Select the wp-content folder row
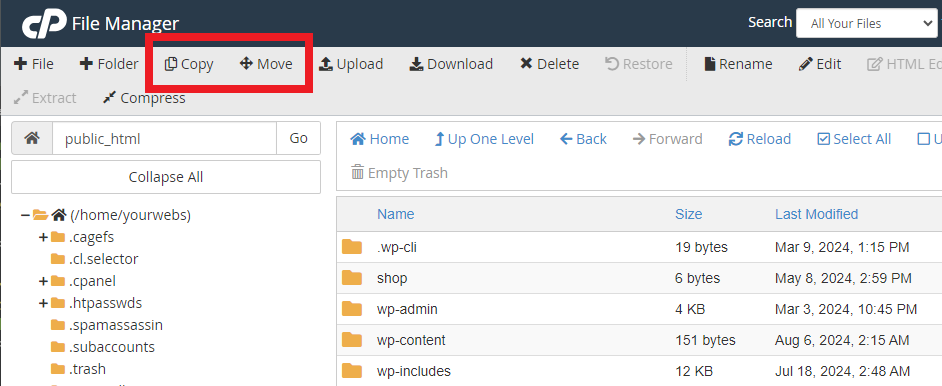Viewport: 942px width, 386px height. coord(639,340)
